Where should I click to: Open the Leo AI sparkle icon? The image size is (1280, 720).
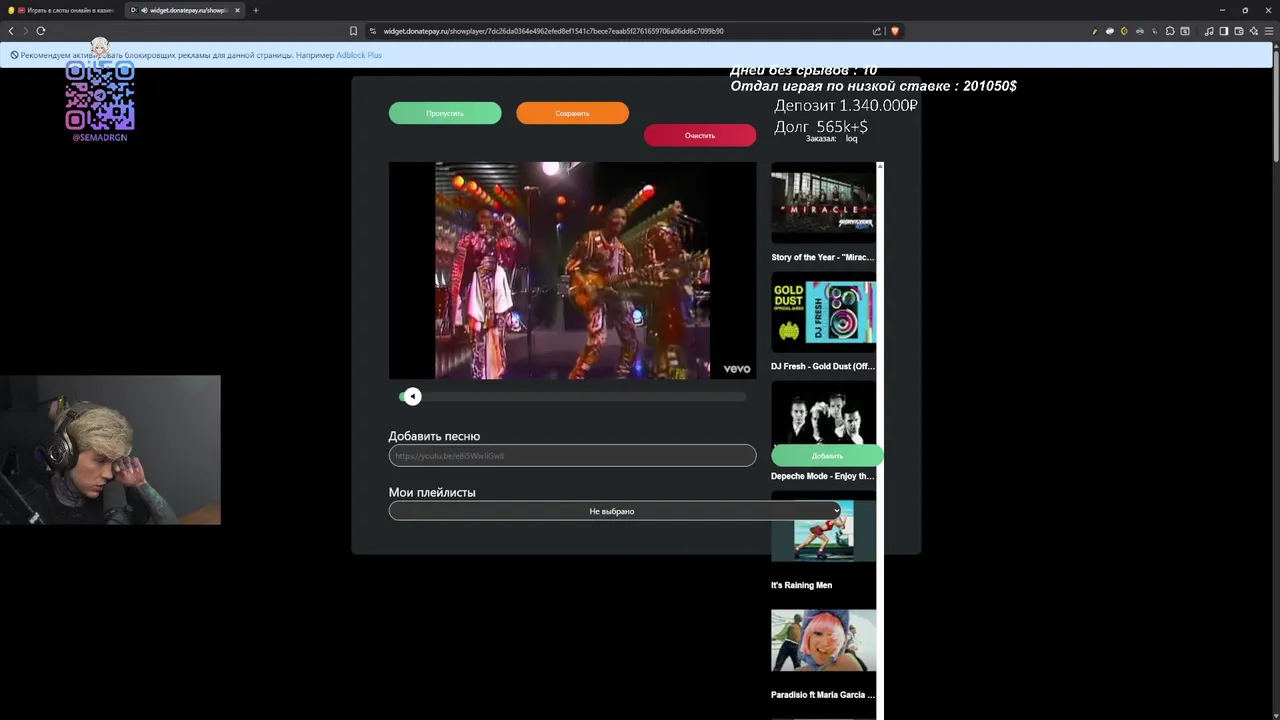coord(1254,31)
